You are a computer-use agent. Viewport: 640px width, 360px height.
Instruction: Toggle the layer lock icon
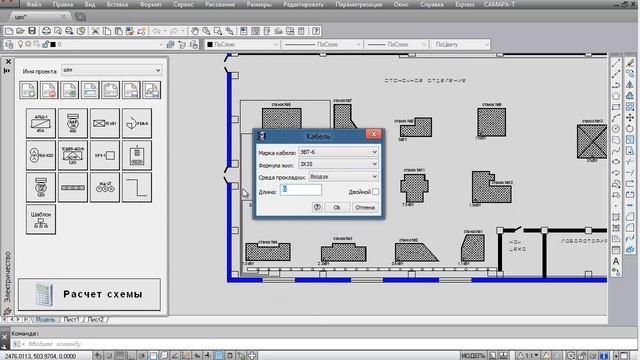(45, 44)
